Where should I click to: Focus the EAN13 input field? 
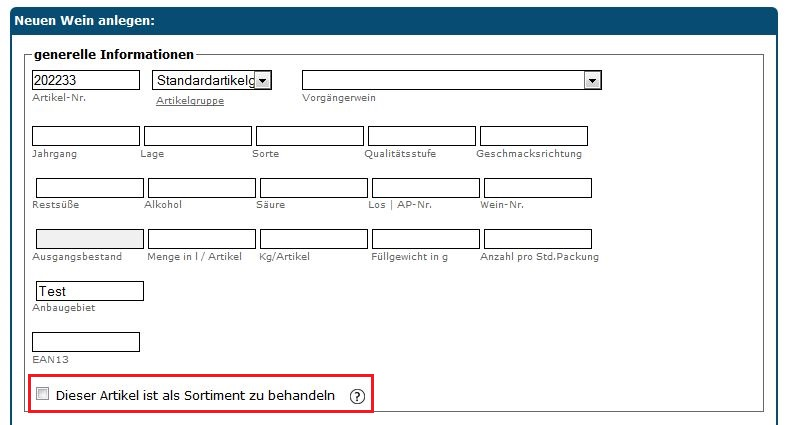86,342
